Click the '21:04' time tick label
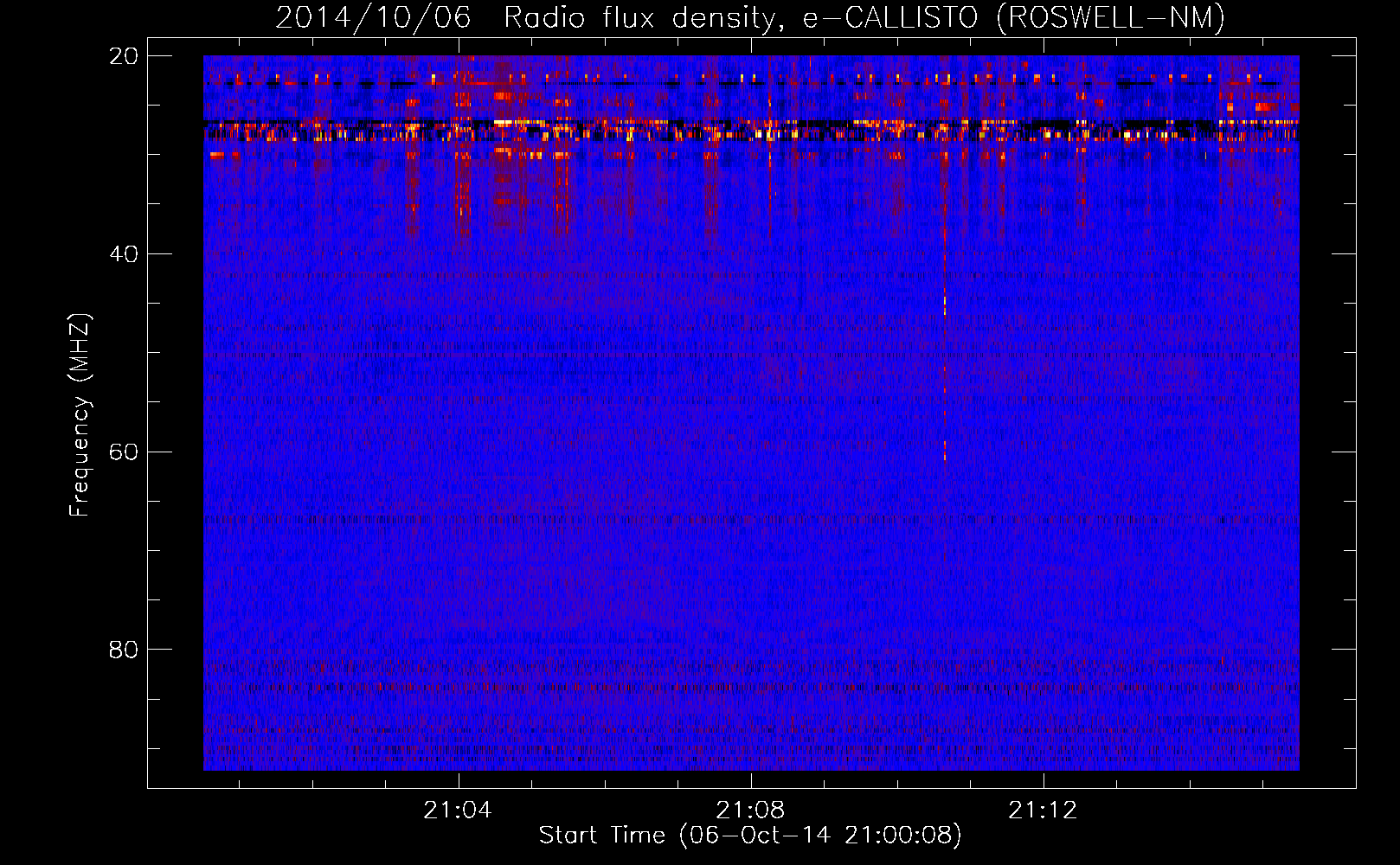Screen dimensions: 1400x865 coord(458,810)
